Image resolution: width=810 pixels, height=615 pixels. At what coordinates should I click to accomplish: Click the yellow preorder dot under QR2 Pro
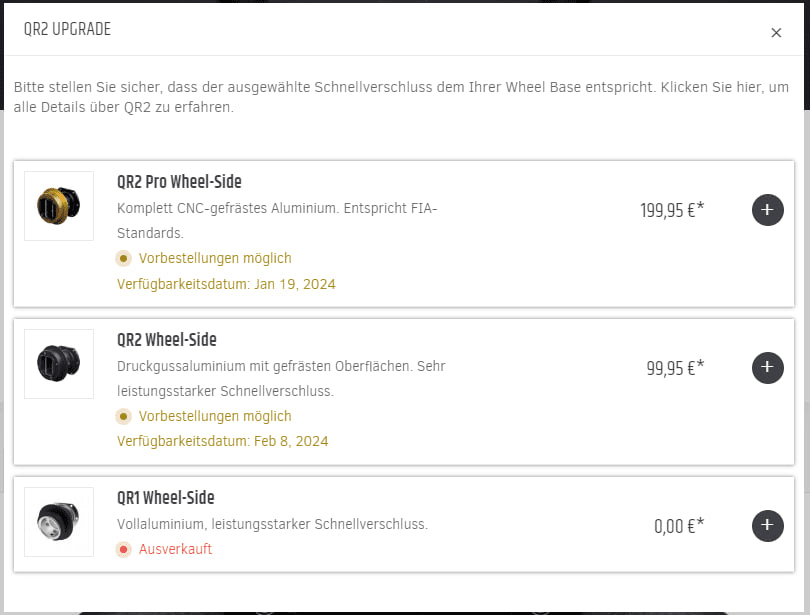(124, 258)
